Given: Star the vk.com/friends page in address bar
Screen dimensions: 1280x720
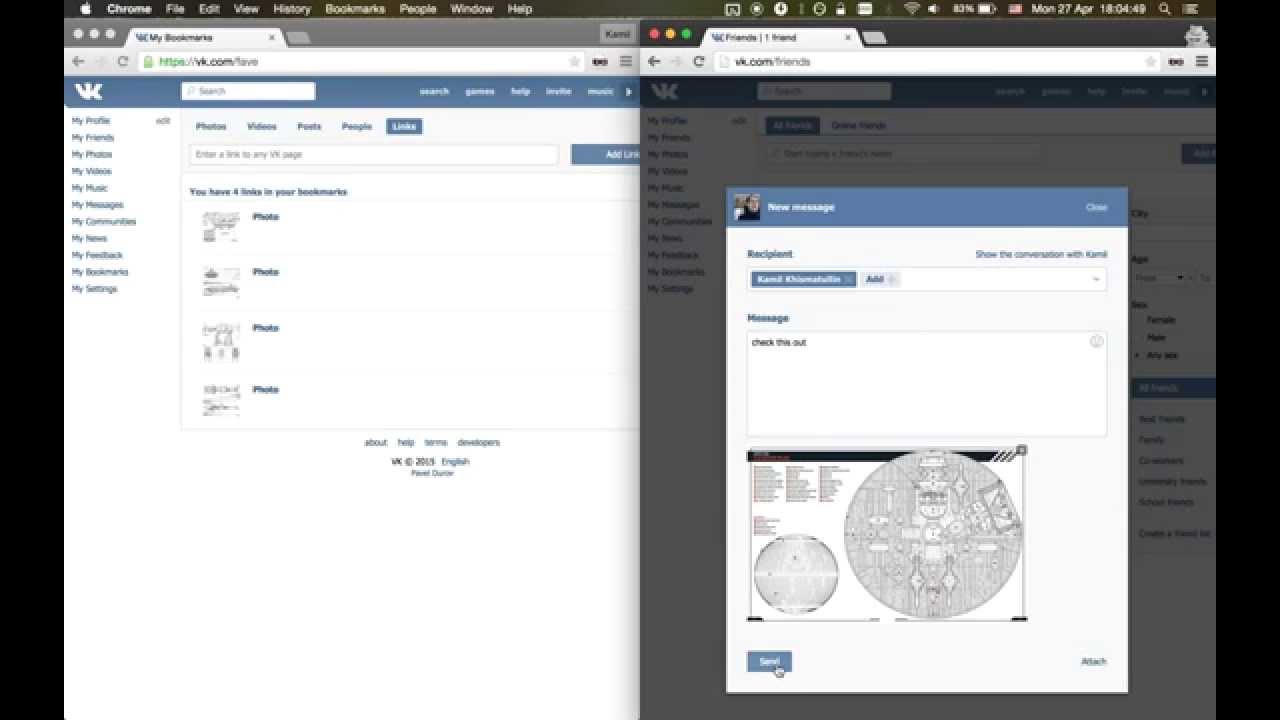Looking at the screenshot, I should click(x=1150, y=61).
